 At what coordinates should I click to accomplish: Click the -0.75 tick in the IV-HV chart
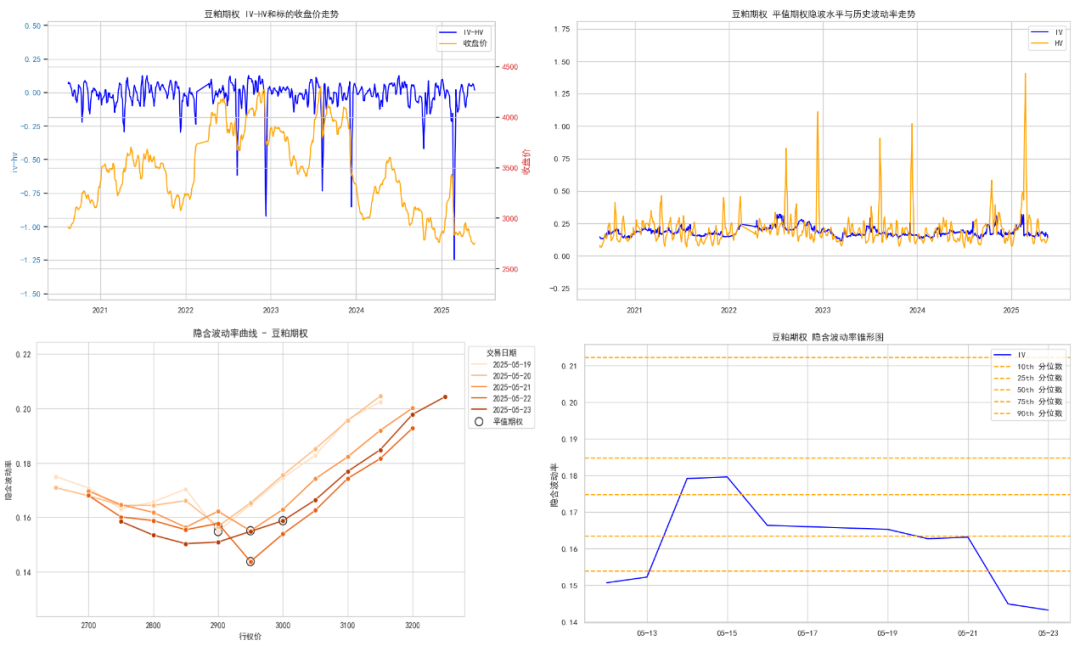(x=30, y=194)
